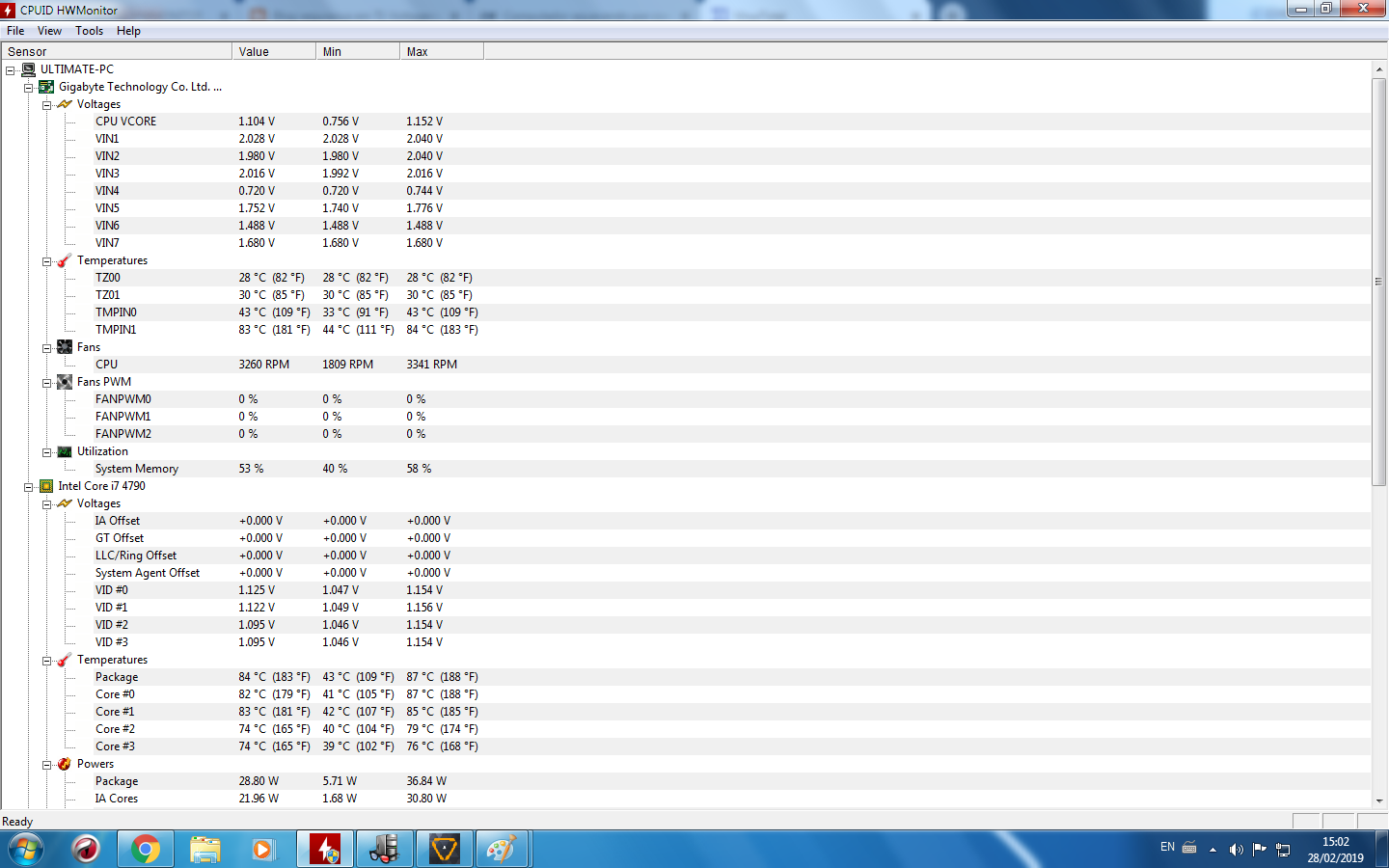Collapse the Fans PWM group
Viewport: 1389px width, 868px height.
[x=46, y=383]
